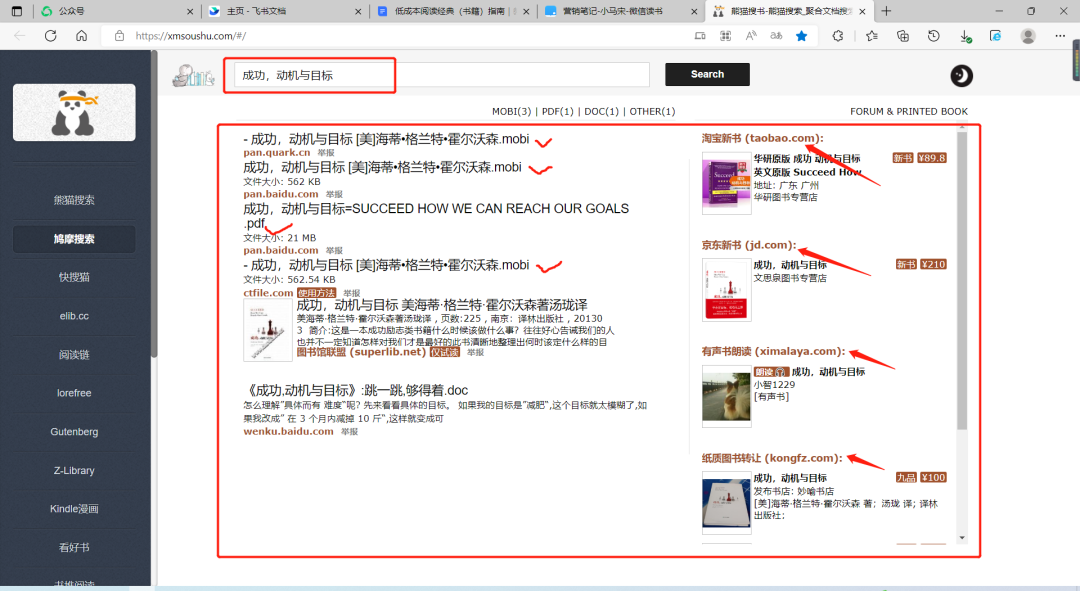Image resolution: width=1080 pixels, height=591 pixels.
Task: Open the superlib book cover thumbnail
Action: pyautogui.click(x=268, y=331)
